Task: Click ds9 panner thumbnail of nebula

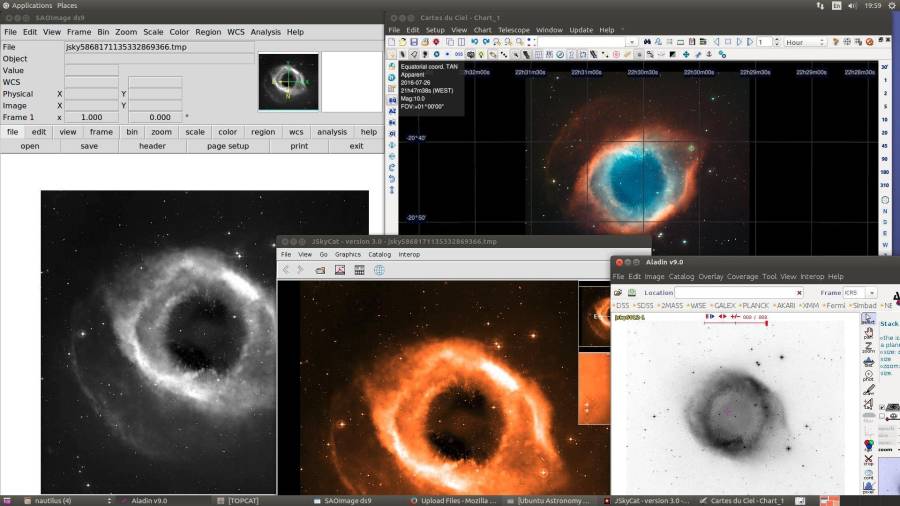Action: coord(288,81)
